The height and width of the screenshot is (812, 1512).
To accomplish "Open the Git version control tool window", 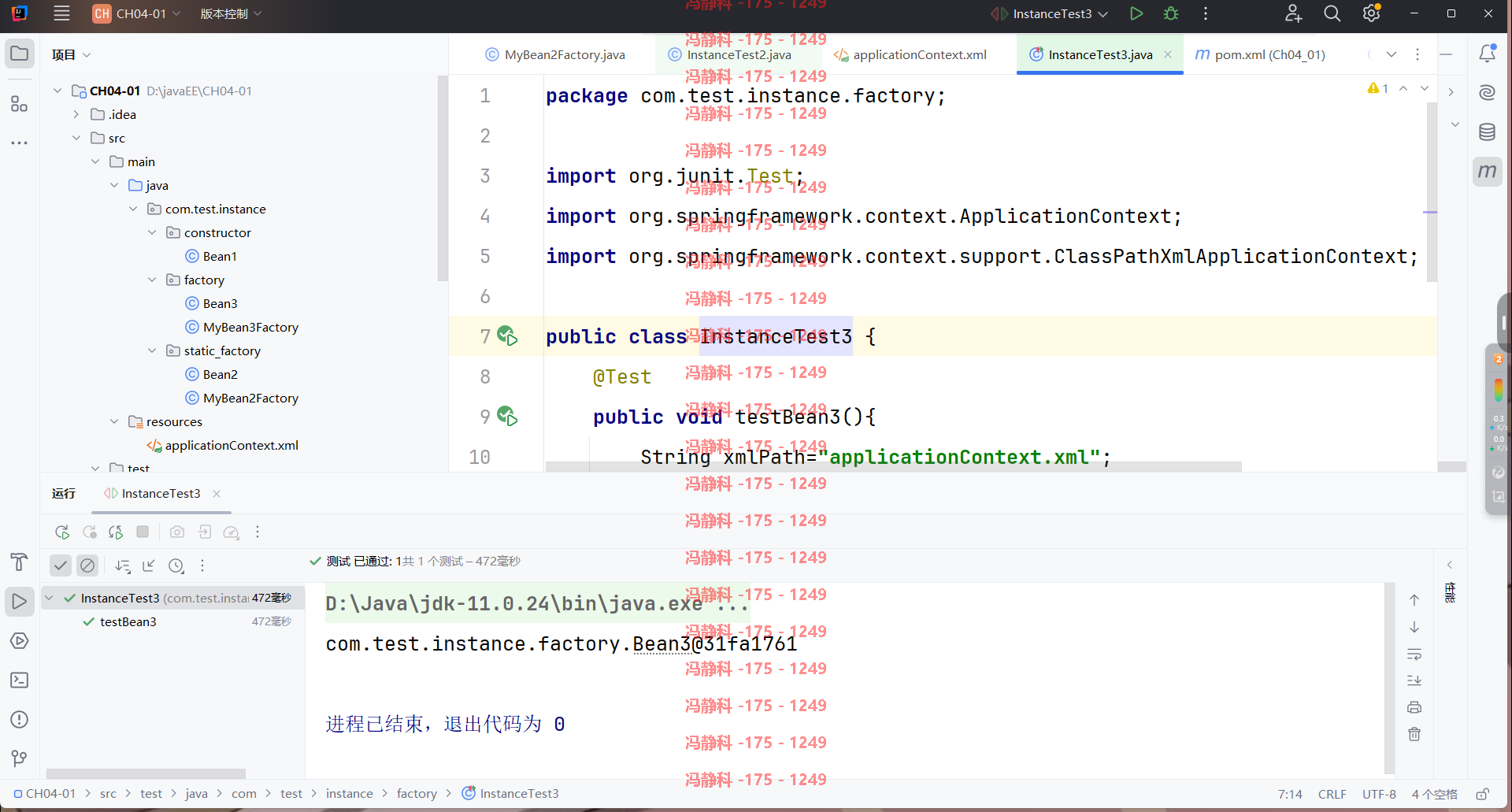I will point(20,758).
